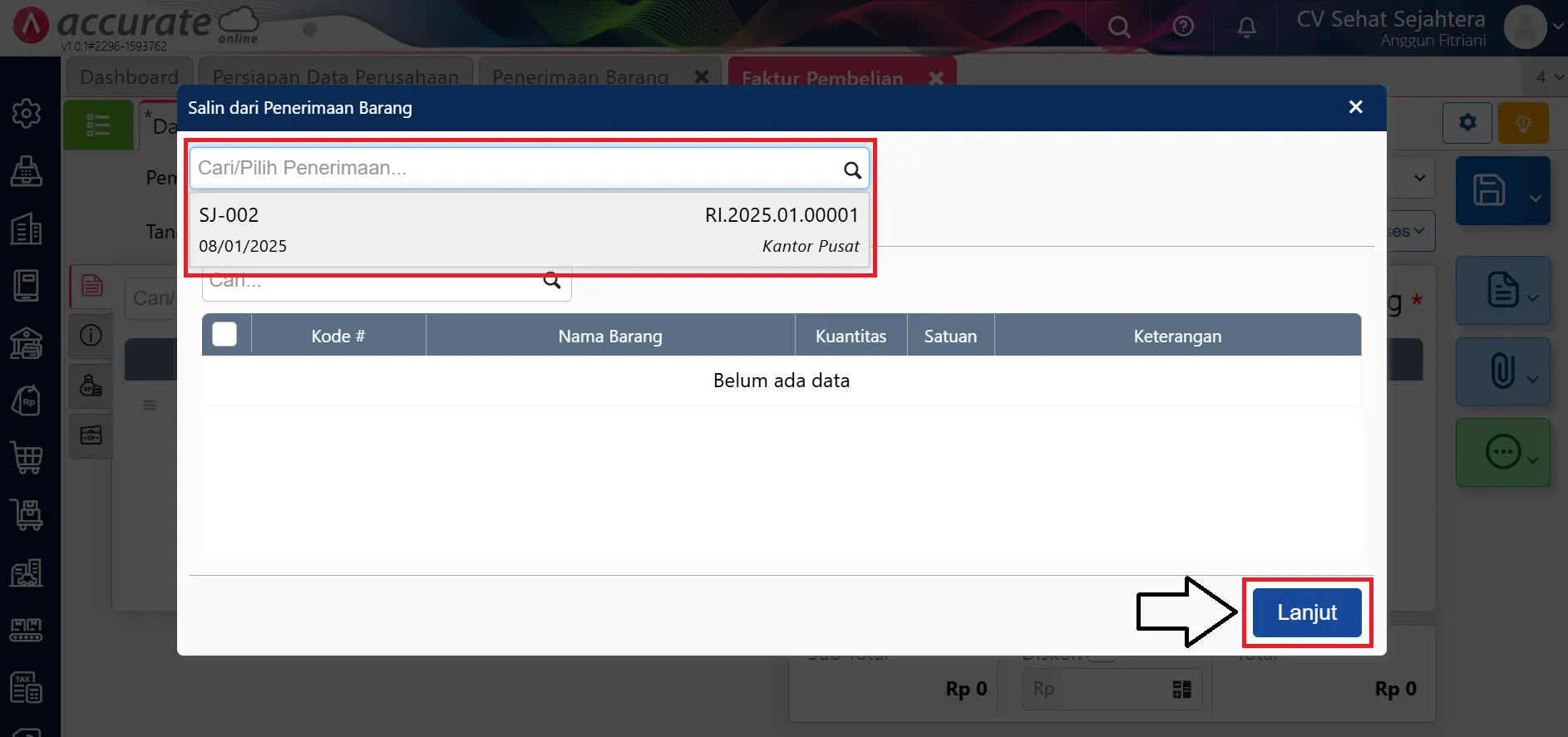Open the document detail side tab (red icon)

[91, 287]
